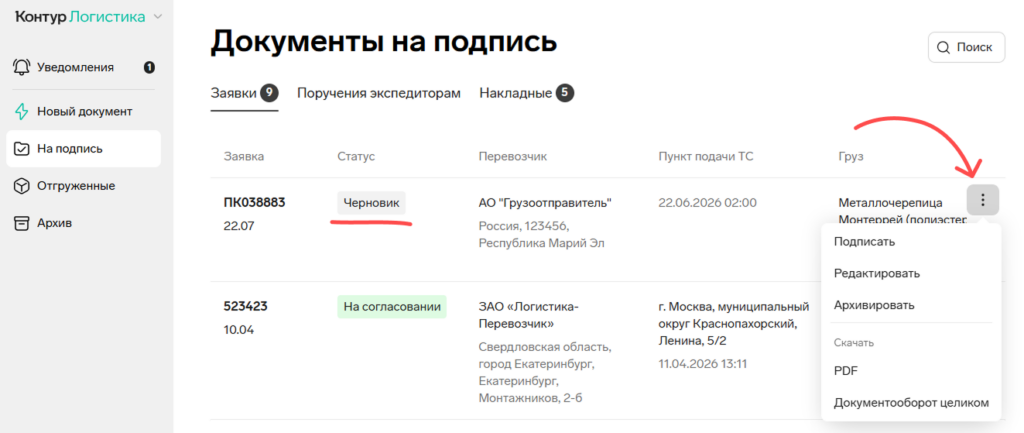Click the Заявки count badge 9

(269, 93)
